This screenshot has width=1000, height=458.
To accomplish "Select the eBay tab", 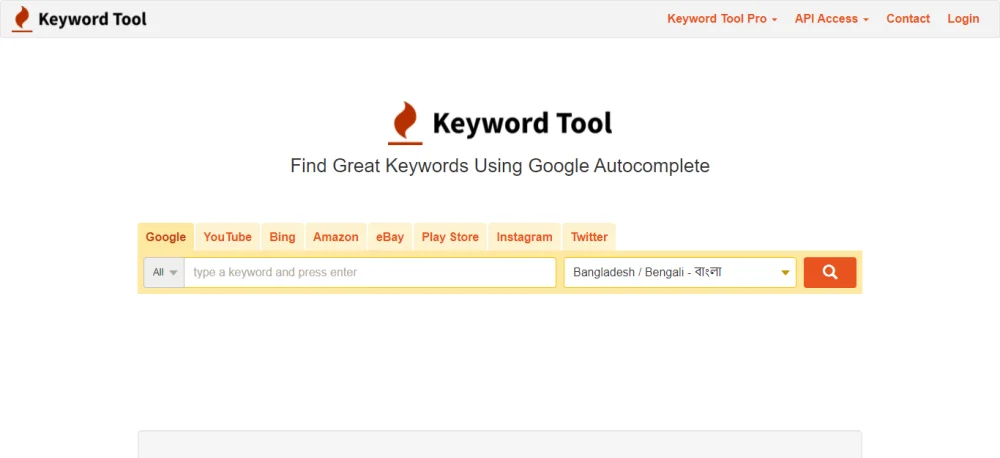I will (390, 237).
